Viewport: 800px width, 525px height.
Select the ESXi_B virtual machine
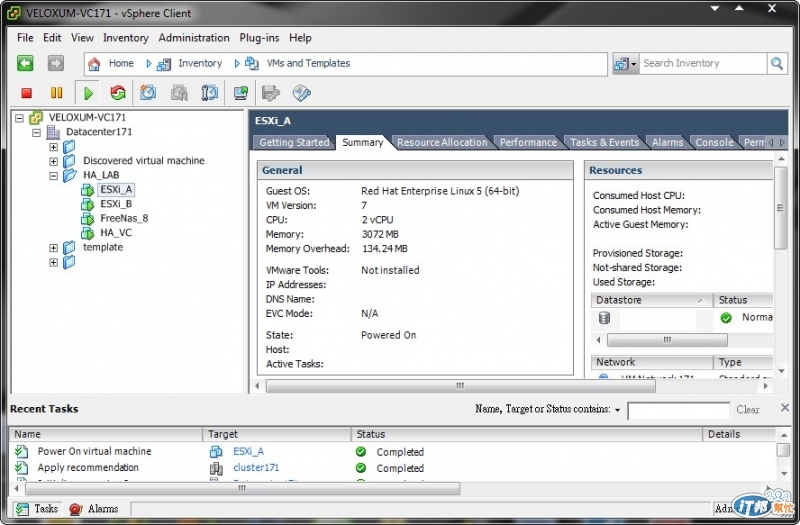tap(116, 204)
